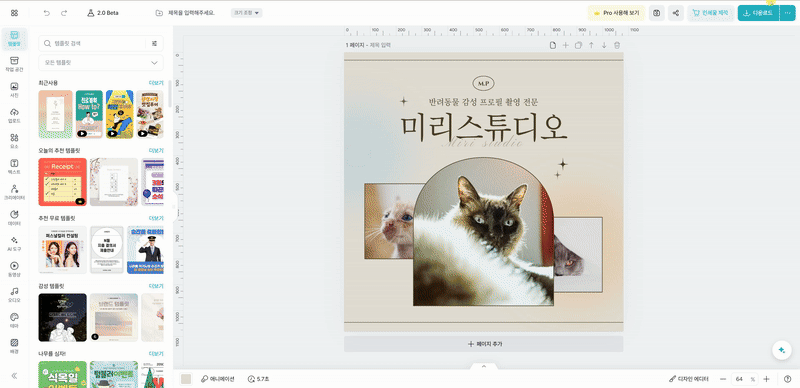
Task: Click 더보기 next to 감성 템플릿
Action: click(156, 286)
